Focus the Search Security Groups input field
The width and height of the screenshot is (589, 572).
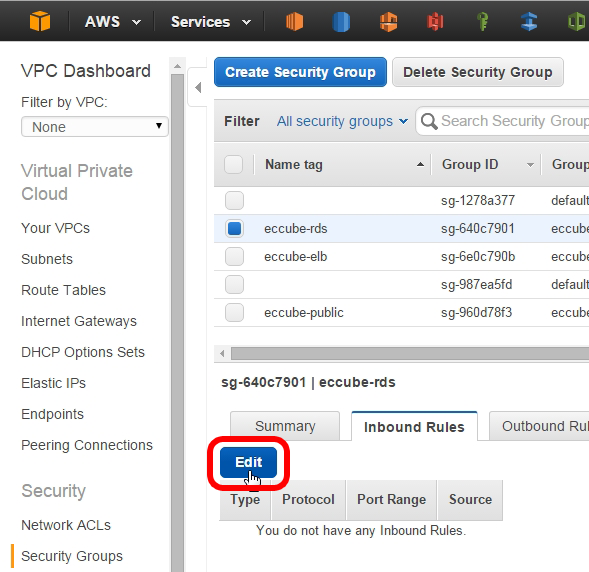tap(503, 121)
